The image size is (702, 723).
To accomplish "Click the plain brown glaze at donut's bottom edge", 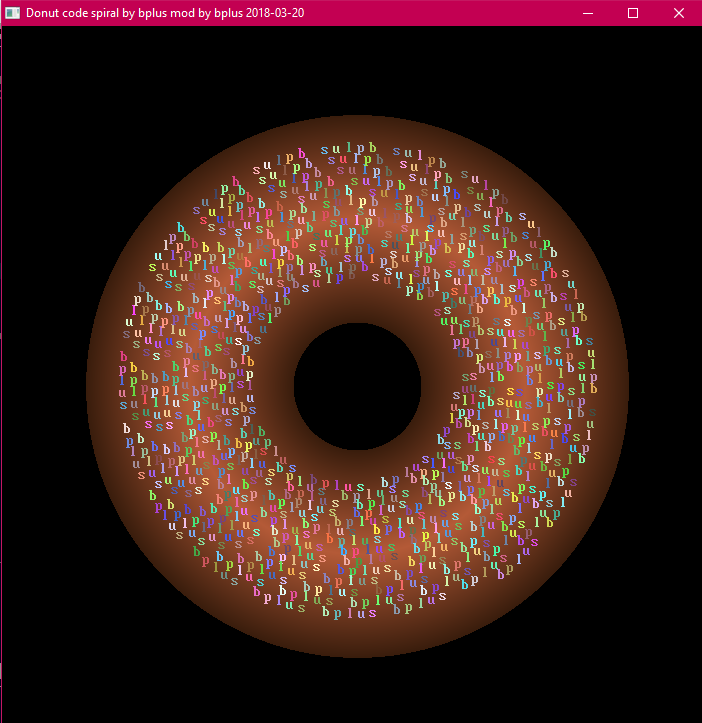I will pyautogui.click(x=357, y=640).
